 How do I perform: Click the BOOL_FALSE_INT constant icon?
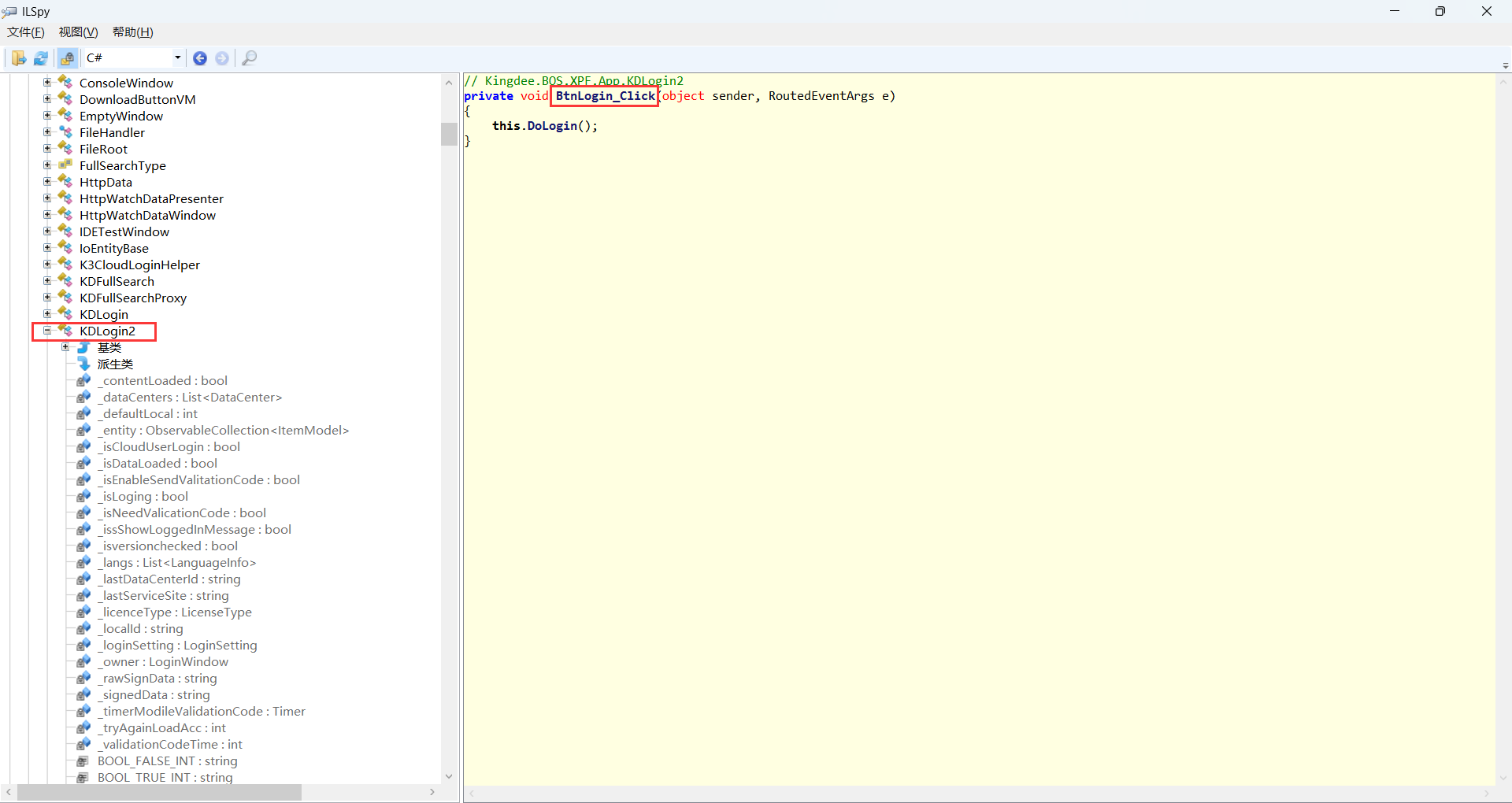[83, 760]
